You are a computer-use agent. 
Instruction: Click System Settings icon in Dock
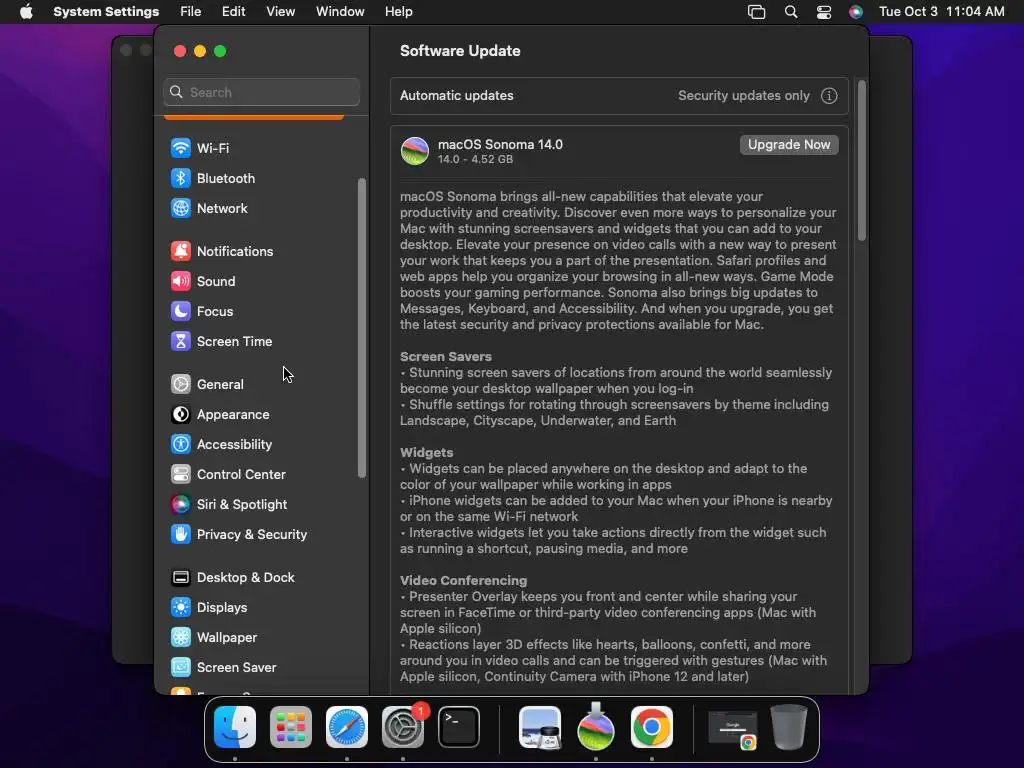403,727
